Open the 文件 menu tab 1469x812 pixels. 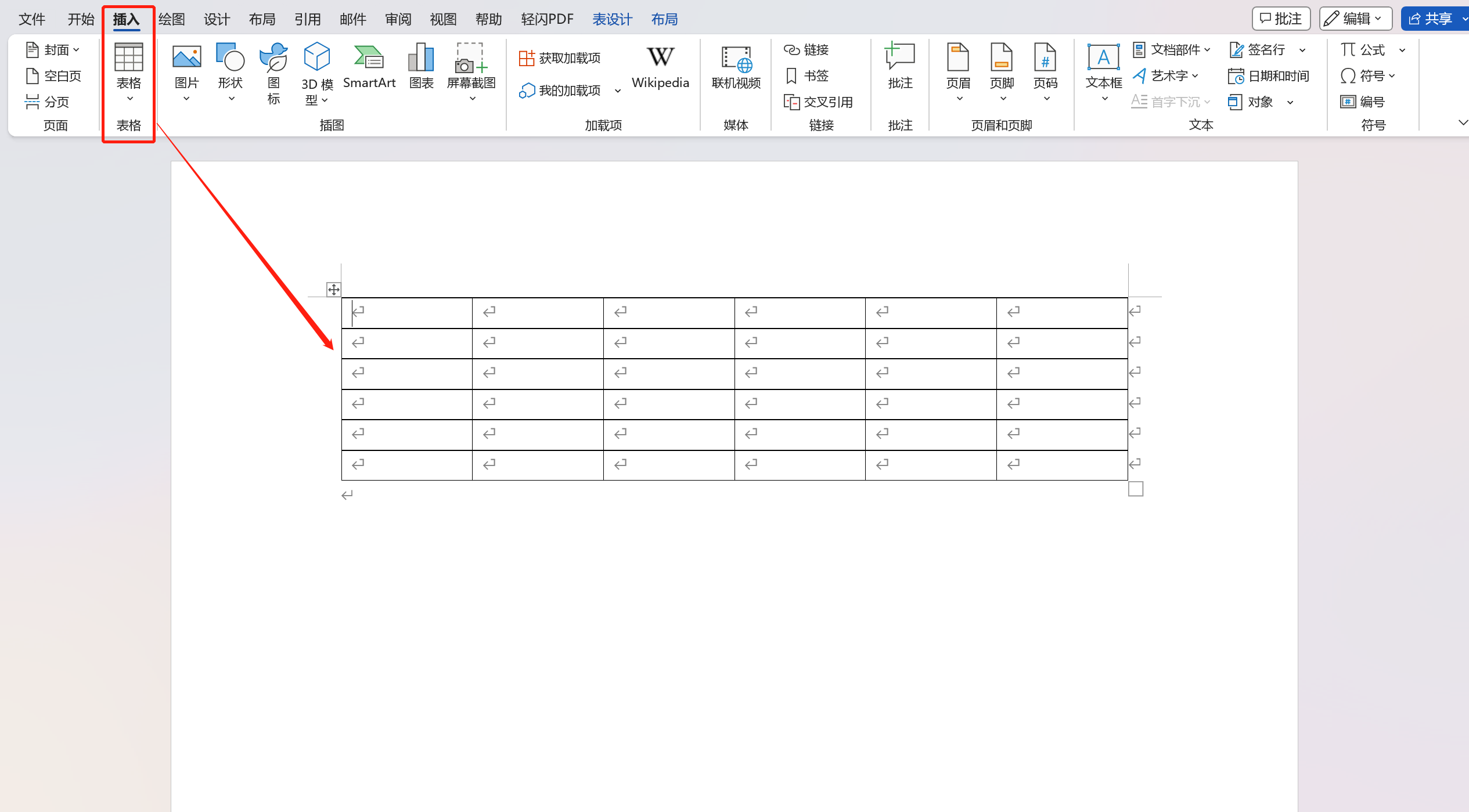tap(32, 19)
